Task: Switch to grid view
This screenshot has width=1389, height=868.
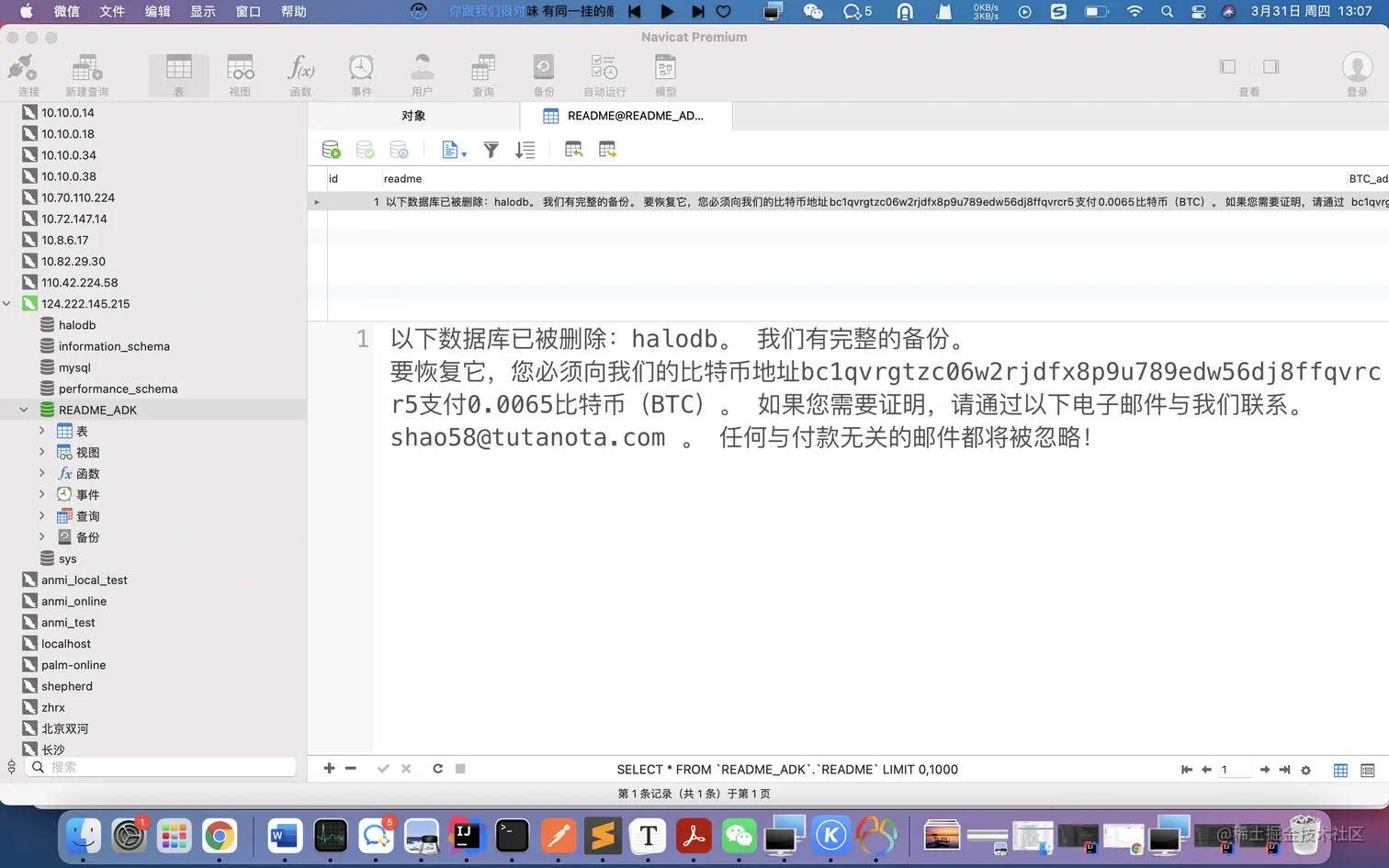Action: coord(1340,771)
